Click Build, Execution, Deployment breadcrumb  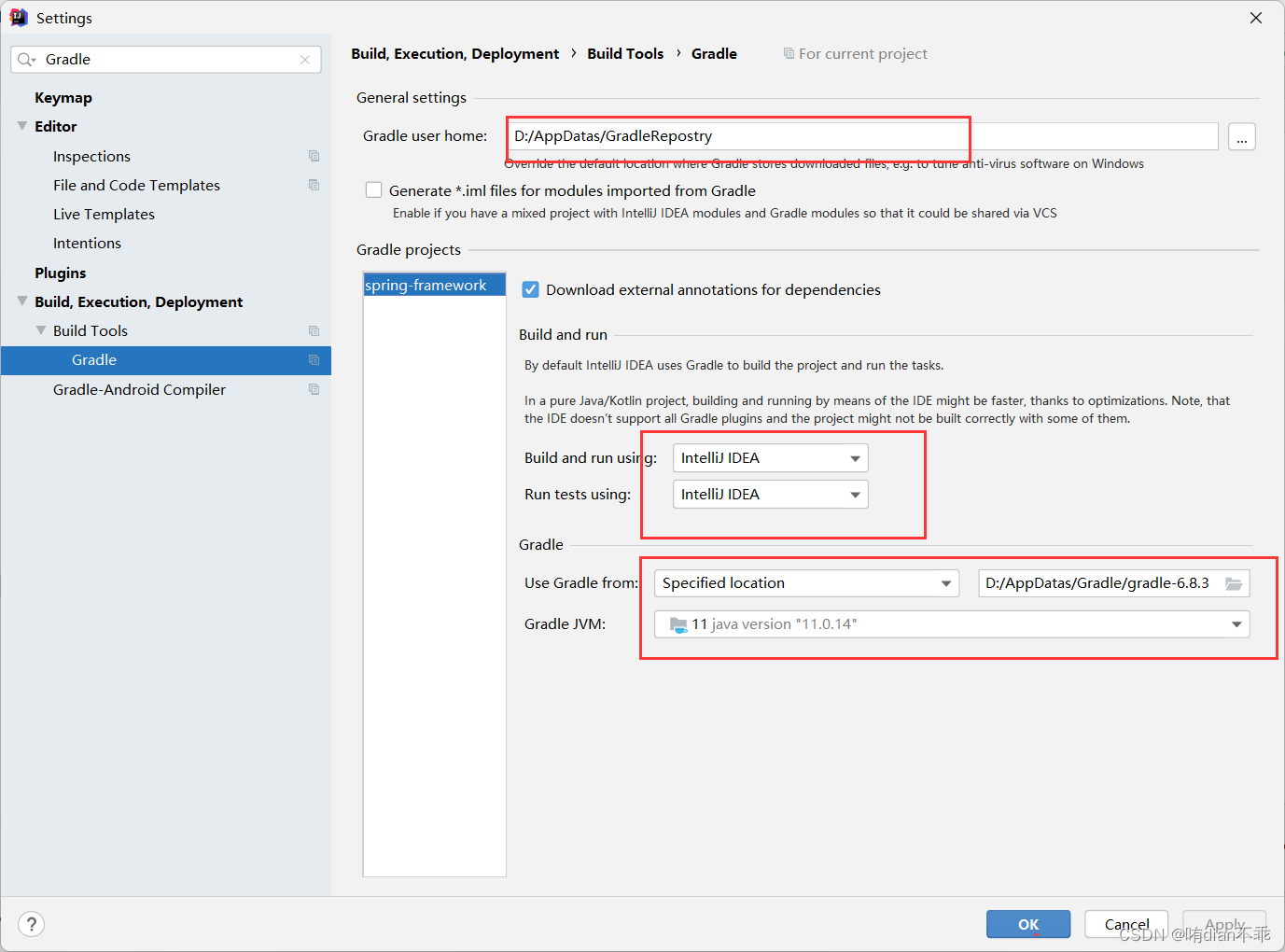pos(455,53)
